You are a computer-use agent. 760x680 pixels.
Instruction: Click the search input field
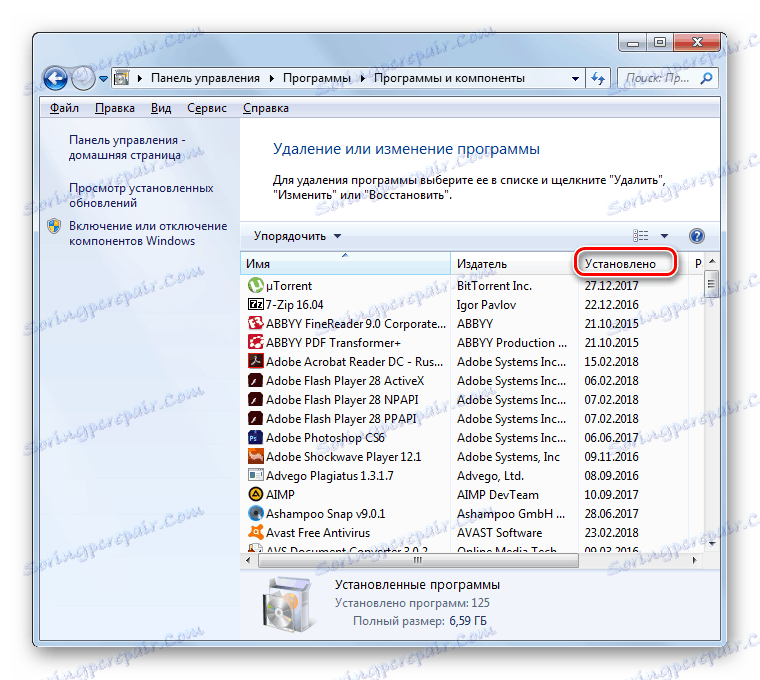point(659,78)
